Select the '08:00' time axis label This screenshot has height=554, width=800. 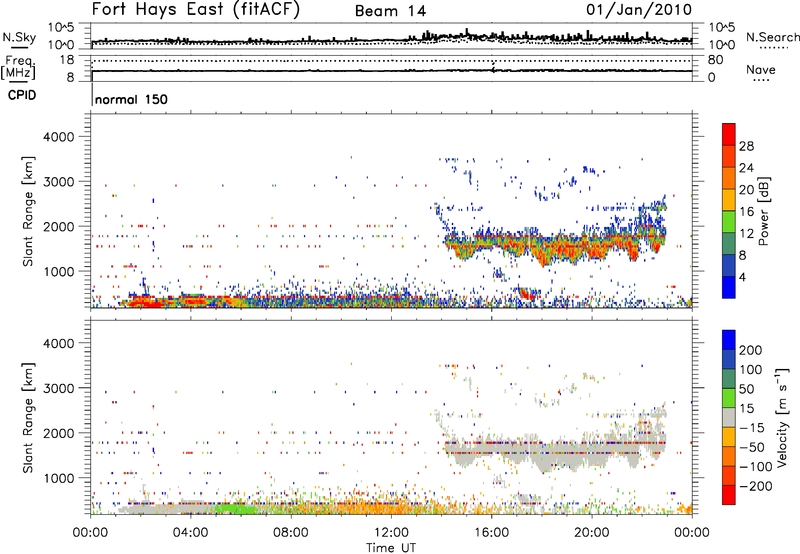pos(290,532)
